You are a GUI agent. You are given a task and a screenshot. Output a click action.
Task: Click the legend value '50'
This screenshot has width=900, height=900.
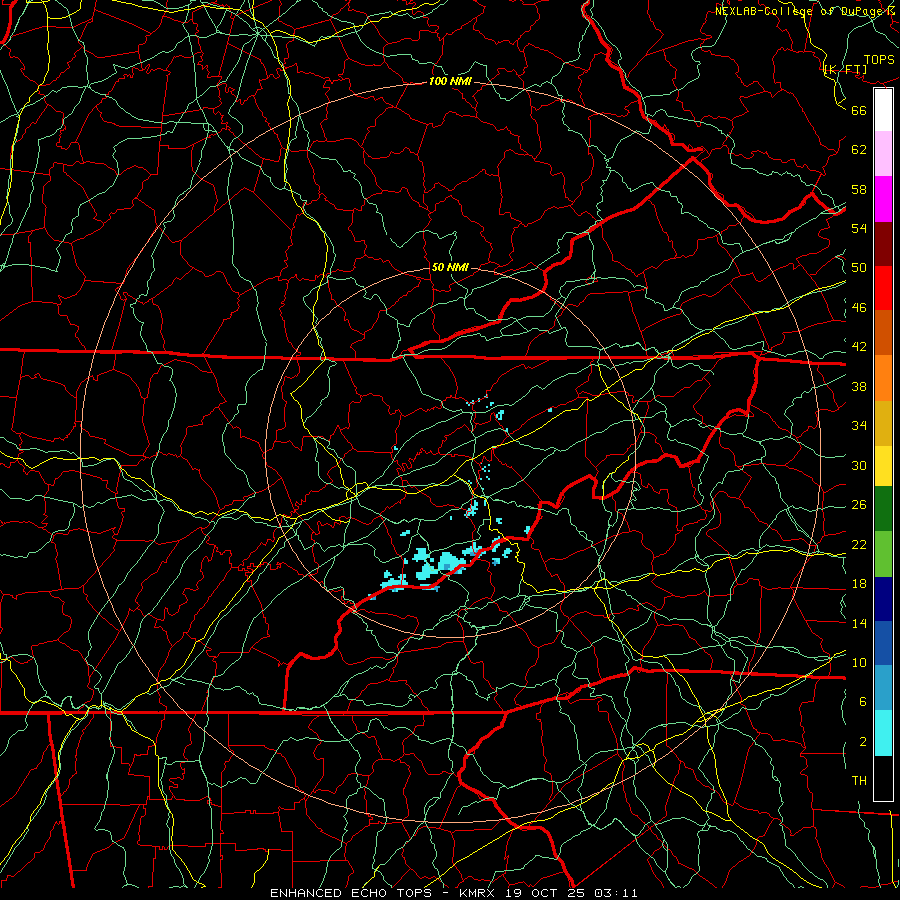[859, 268]
